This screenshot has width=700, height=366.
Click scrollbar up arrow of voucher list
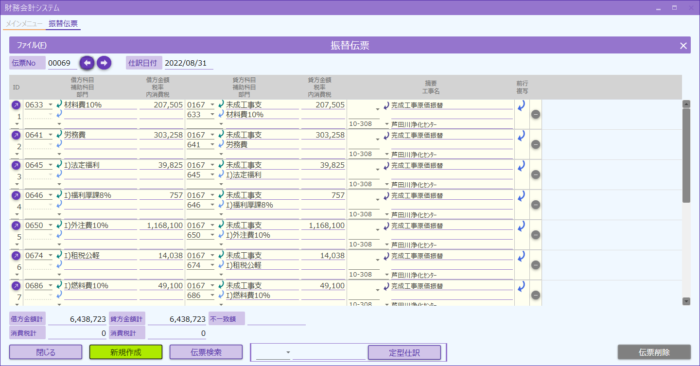pyautogui.click(x=686, y=104)
